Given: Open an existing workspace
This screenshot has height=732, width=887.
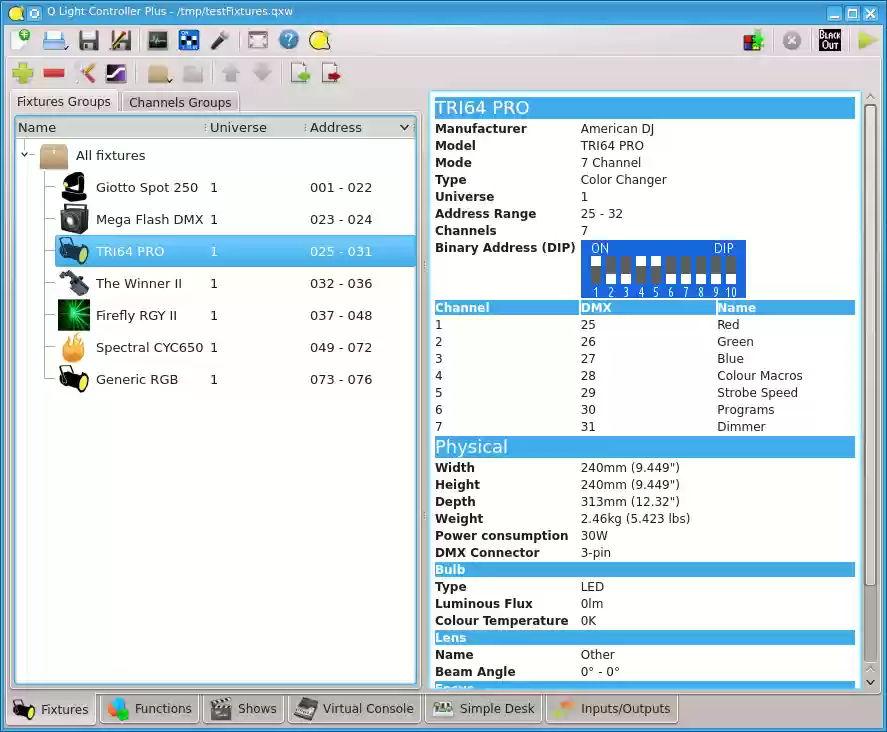Looking at the screenshot, I should 55,40.
